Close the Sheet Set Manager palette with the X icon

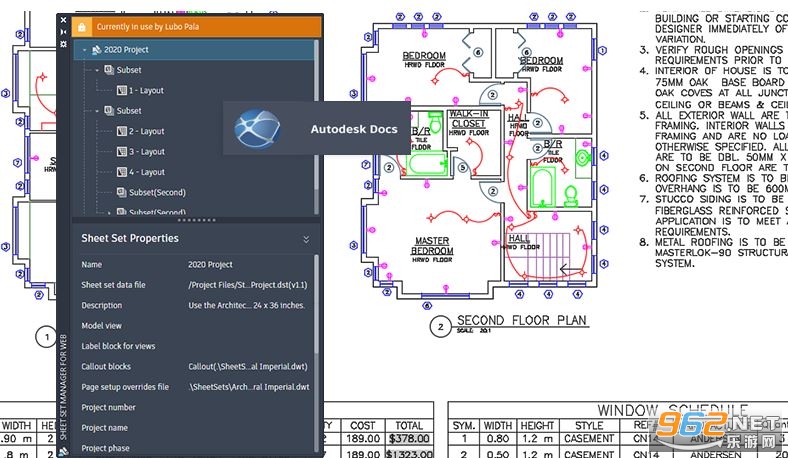pyautogui.click(x=63, y=20)
